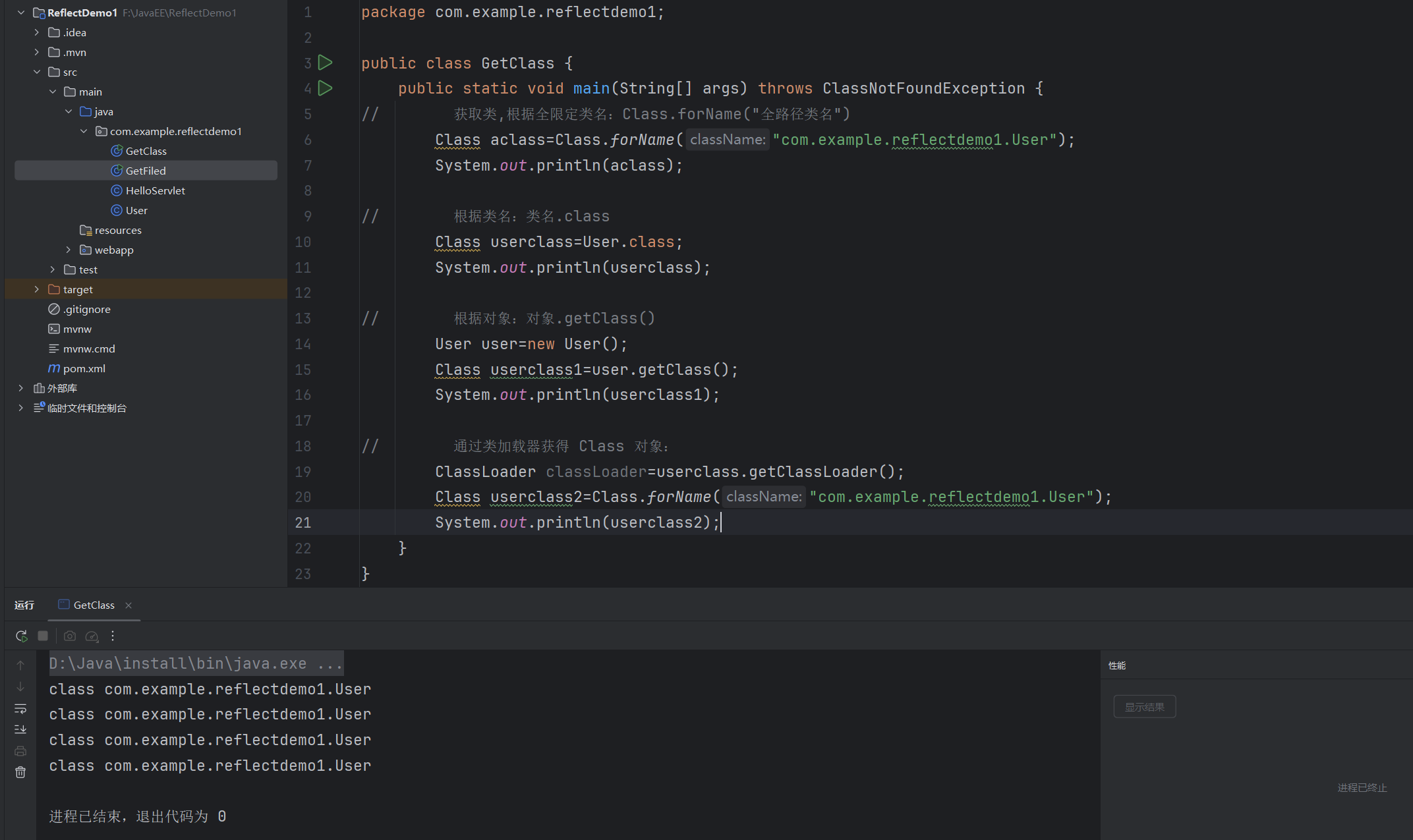This screenshot has height=840, width=1413.
Task: Click the run gutter icon beside main method
Action: pyautogui.click(x=325, y=88)
